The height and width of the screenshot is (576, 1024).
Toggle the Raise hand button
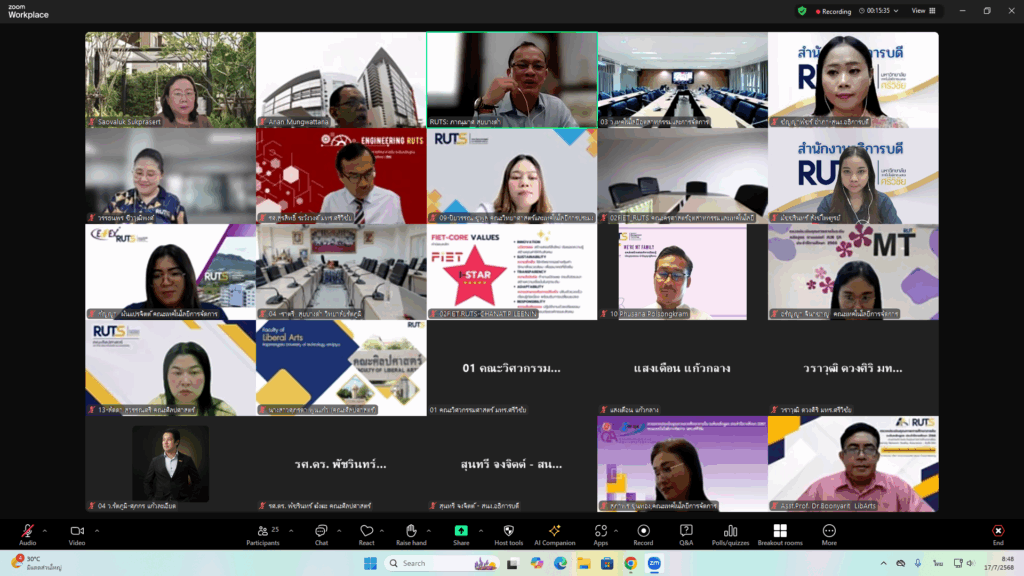pyautogui.click(x=411, y=534)
